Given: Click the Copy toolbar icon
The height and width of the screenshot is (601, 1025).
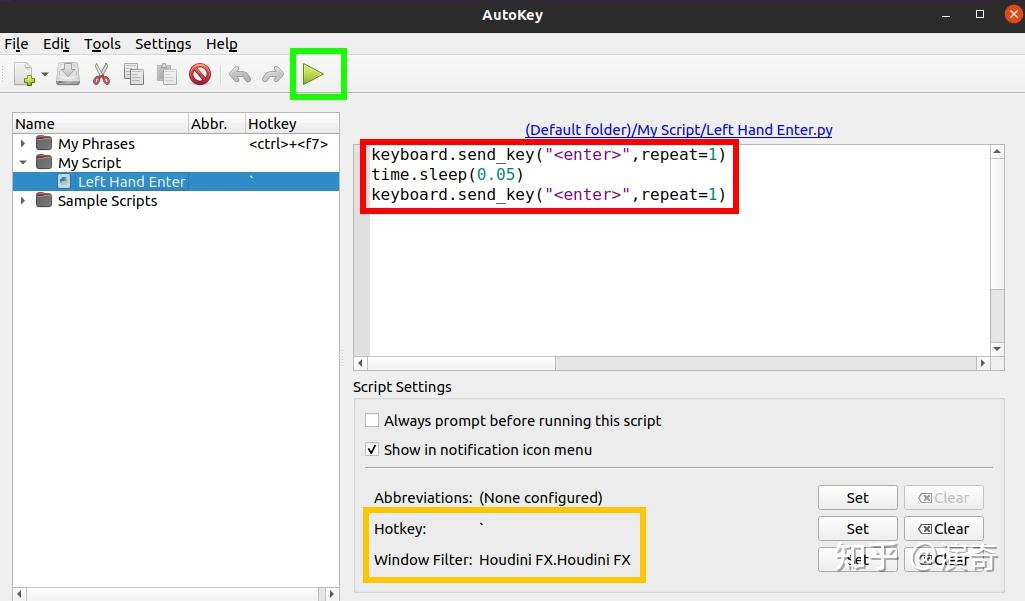Looking at the screenshot, I should 133,73.
